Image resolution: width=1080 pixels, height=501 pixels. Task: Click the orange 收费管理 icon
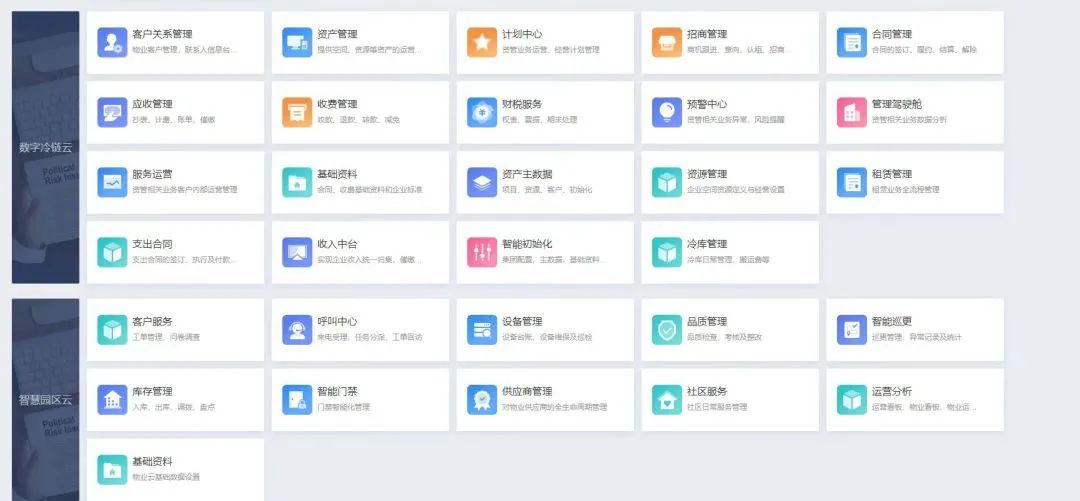point(297,112)
